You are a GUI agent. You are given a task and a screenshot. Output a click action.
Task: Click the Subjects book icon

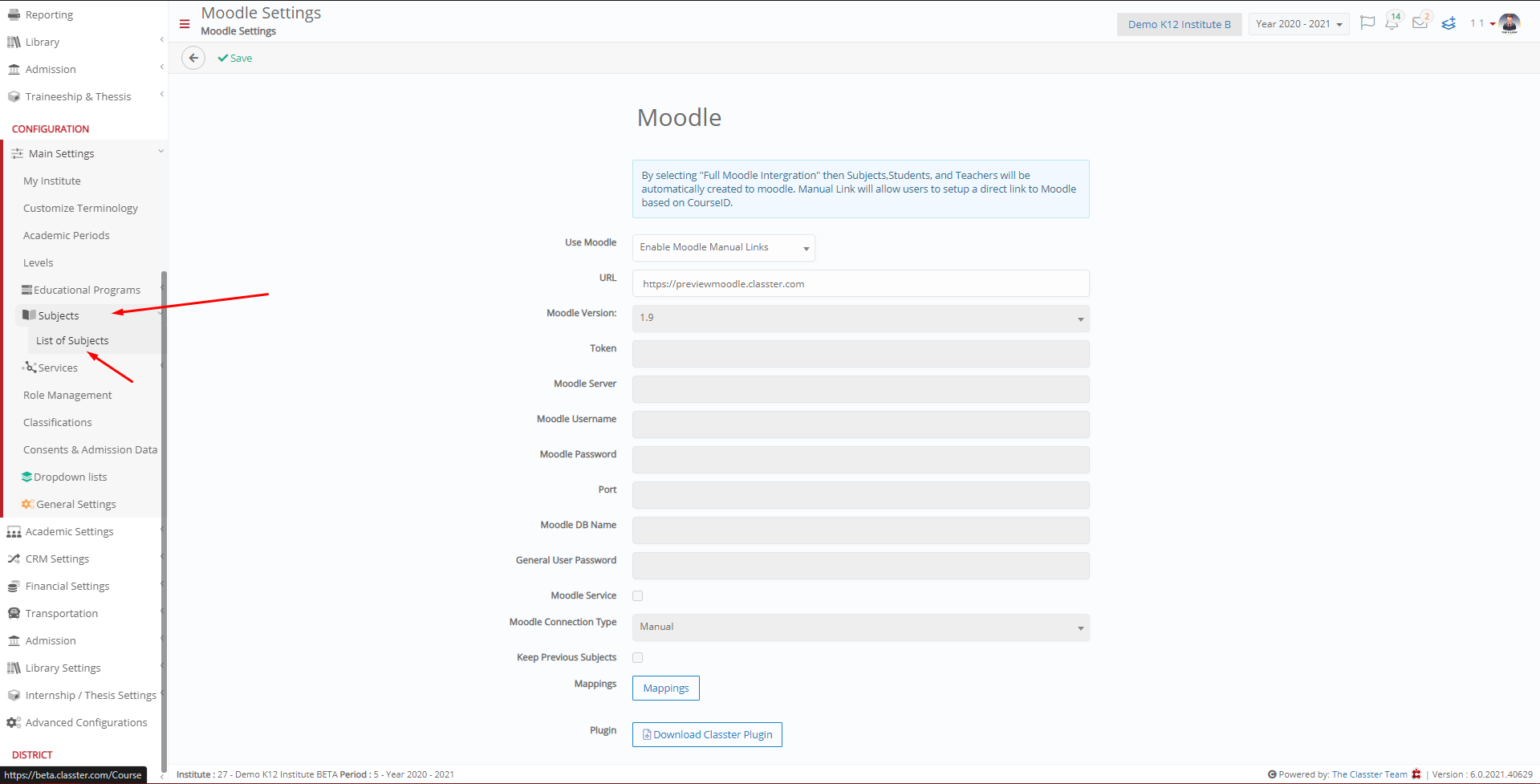(x=29, y=315)
